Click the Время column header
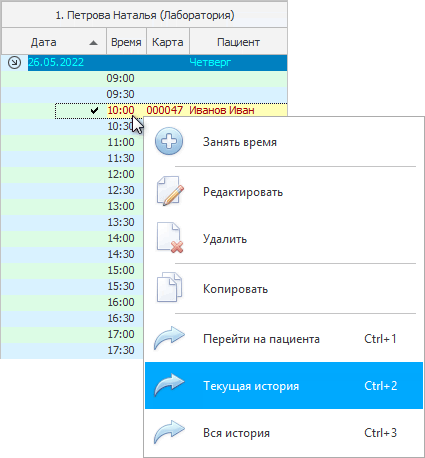 (126, 42)
